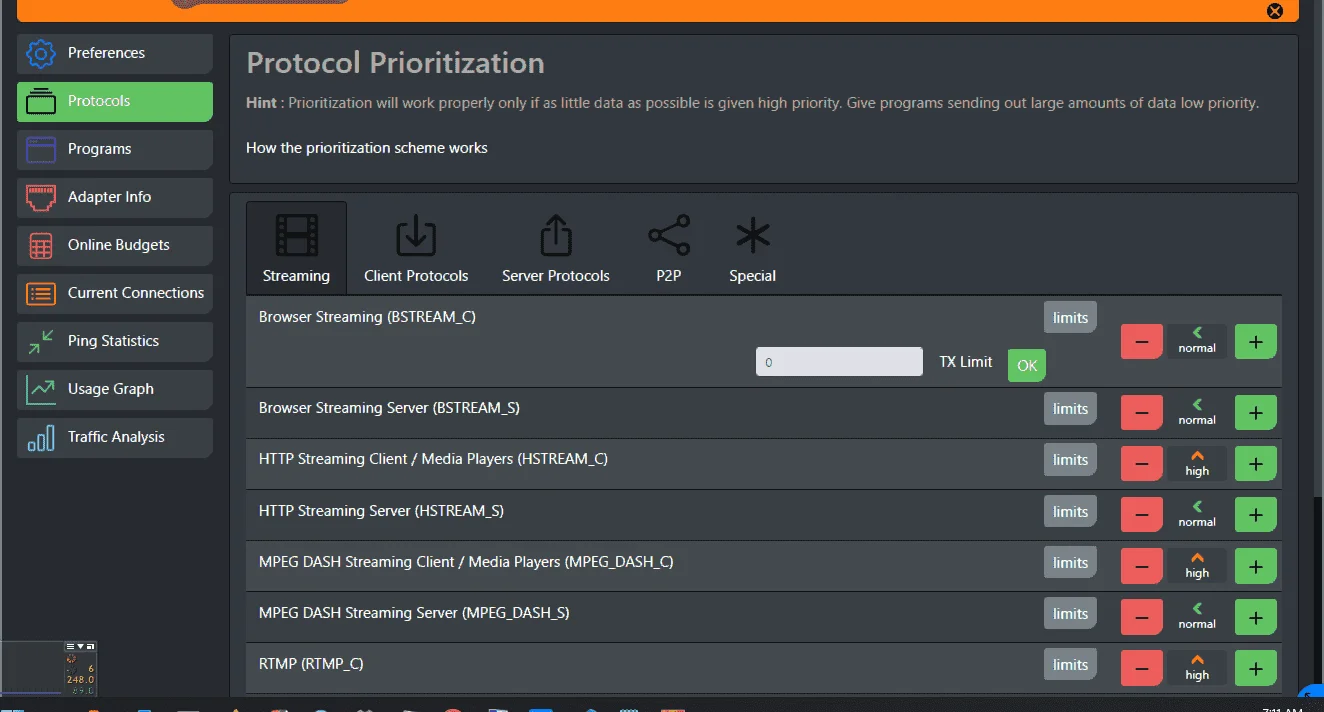Decrease RTMP (RTMP_C) priority
1324x712 pixels.
(x=1142, y=668)
